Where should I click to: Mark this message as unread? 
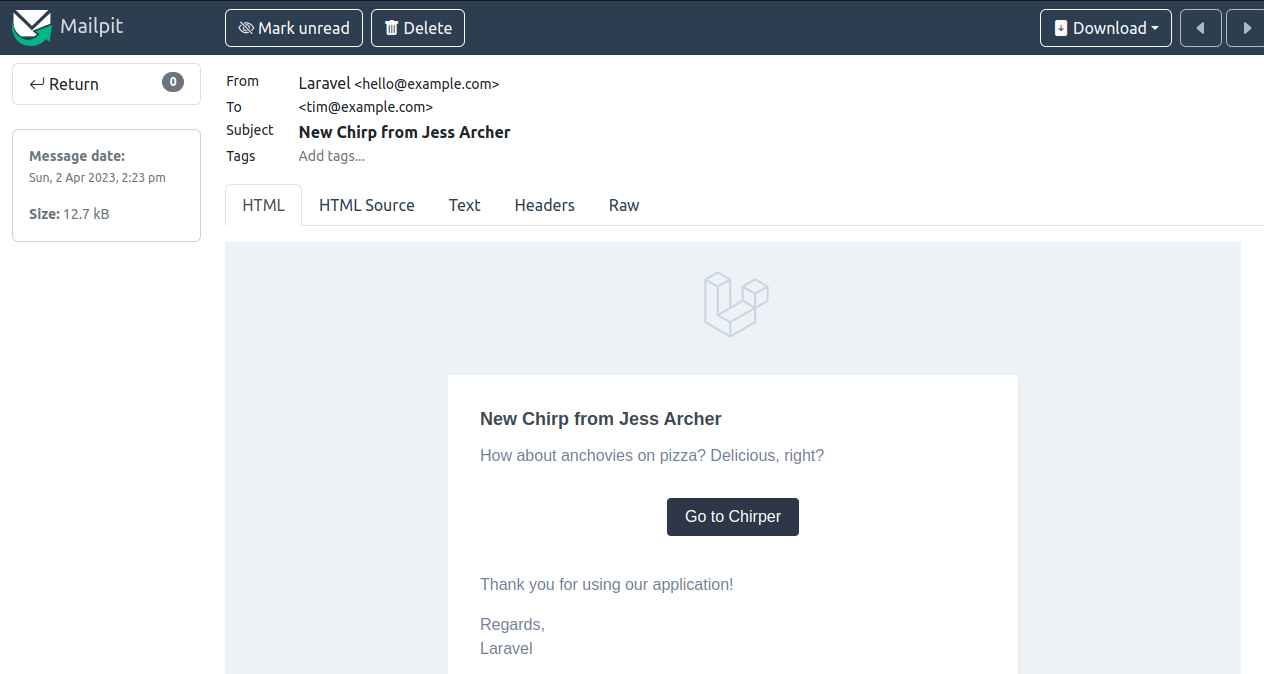[x=294, y=28]
